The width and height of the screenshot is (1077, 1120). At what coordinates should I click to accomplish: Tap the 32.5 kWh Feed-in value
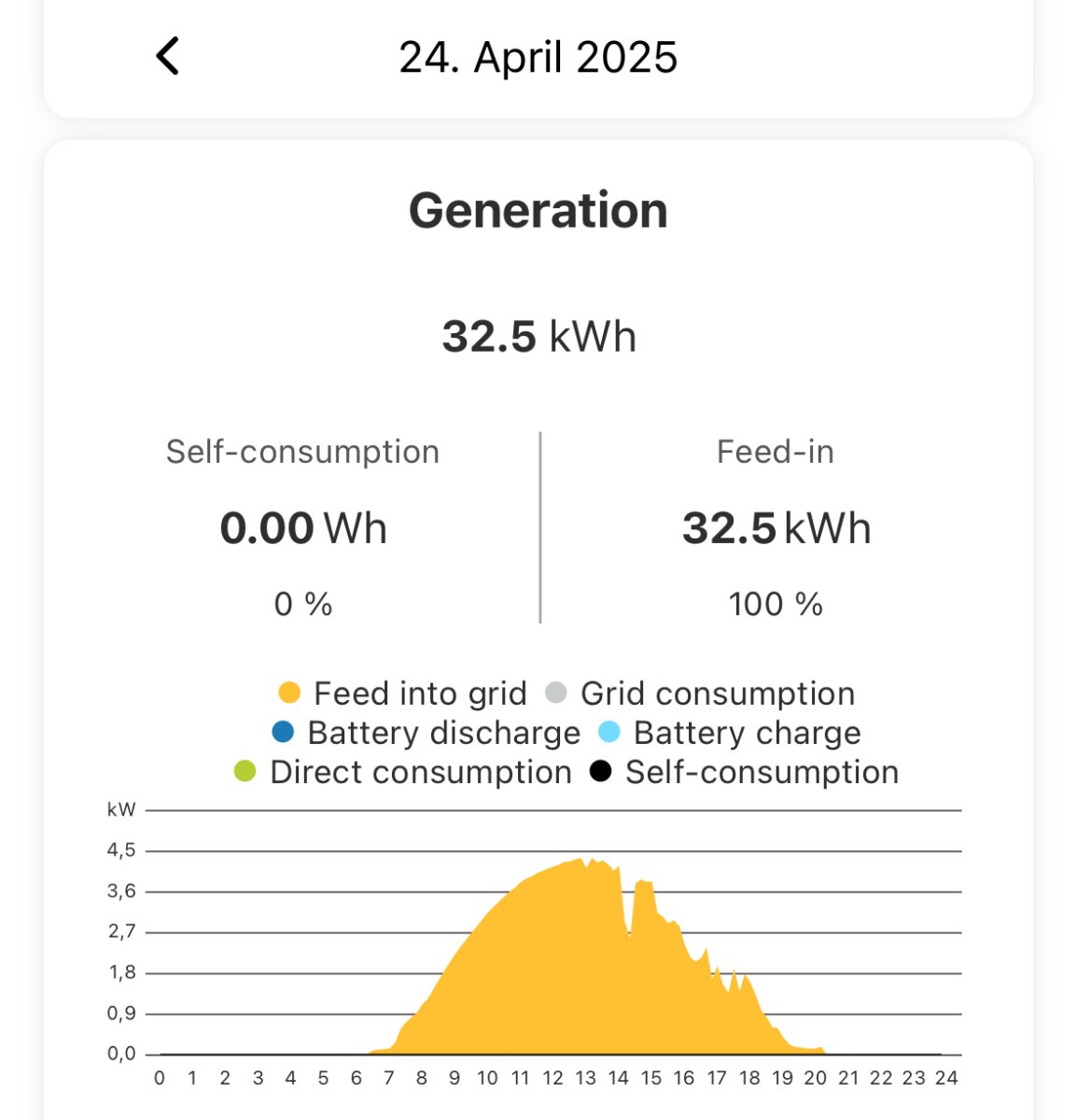coord(776,528)
